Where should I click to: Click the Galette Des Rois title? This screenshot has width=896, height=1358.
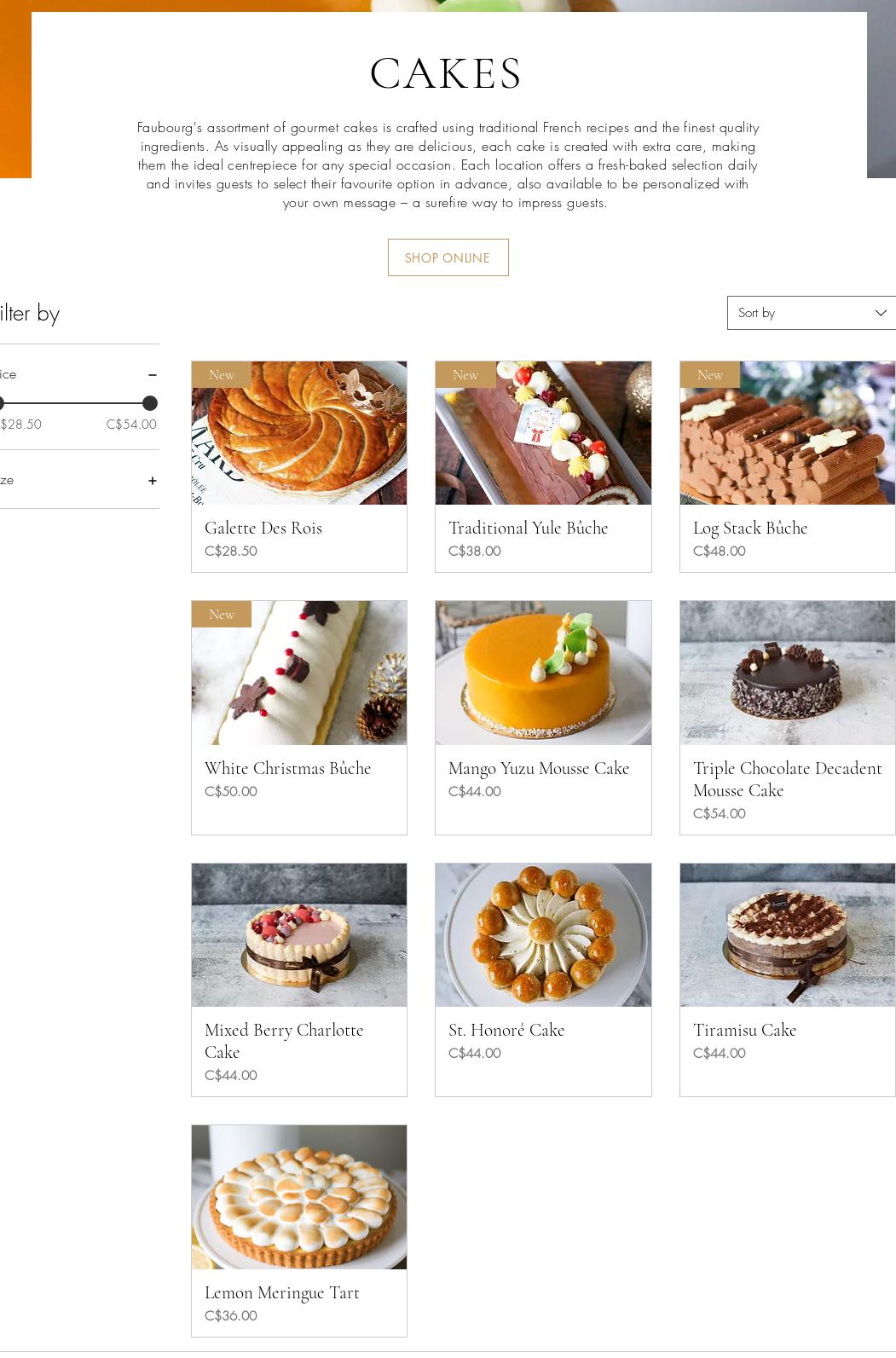263,528
